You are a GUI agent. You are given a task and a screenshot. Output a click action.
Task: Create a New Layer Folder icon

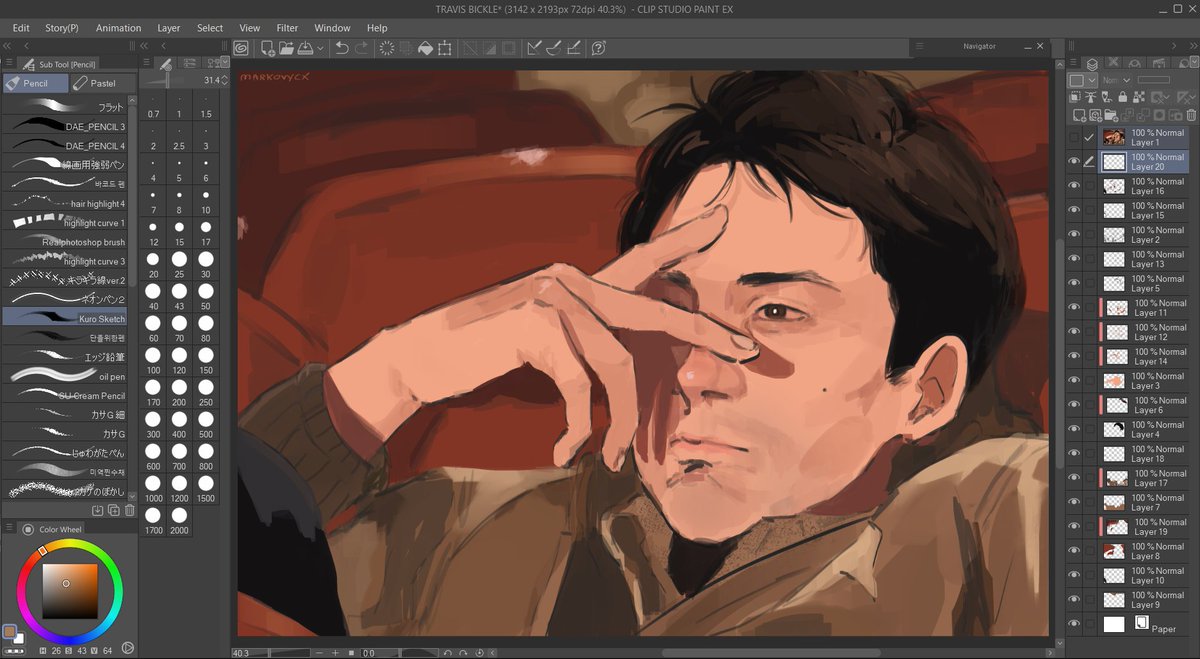(1111, 116)
